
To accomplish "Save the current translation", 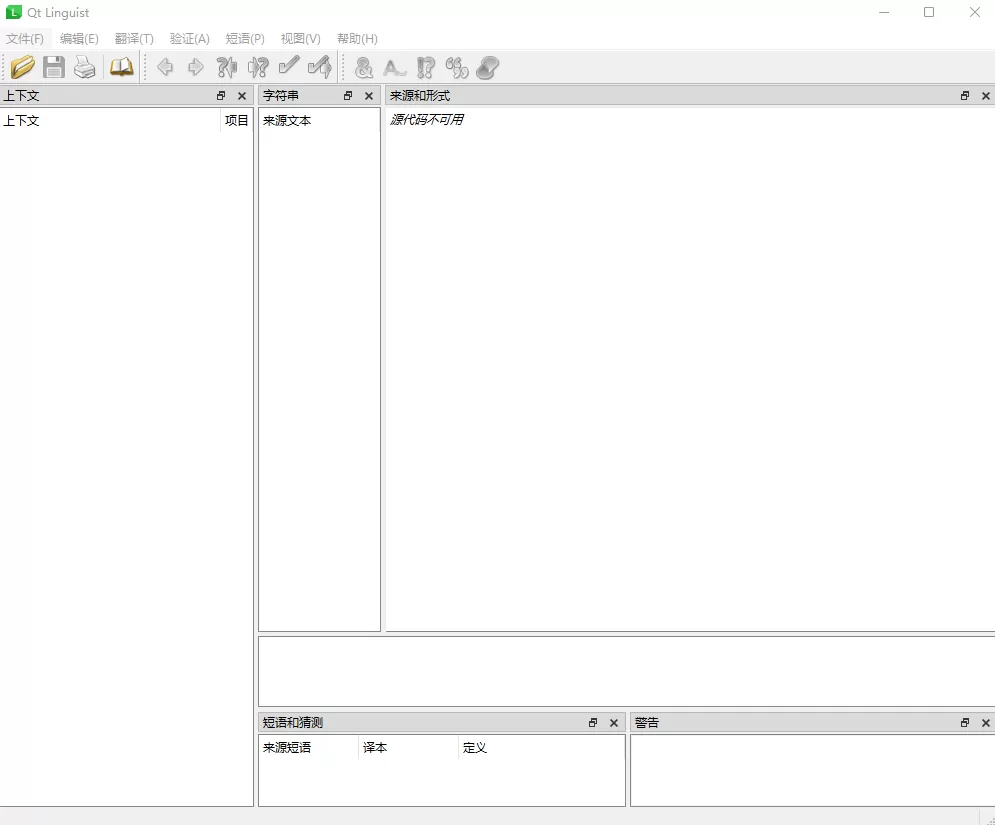I will click(x=53, y=67).
